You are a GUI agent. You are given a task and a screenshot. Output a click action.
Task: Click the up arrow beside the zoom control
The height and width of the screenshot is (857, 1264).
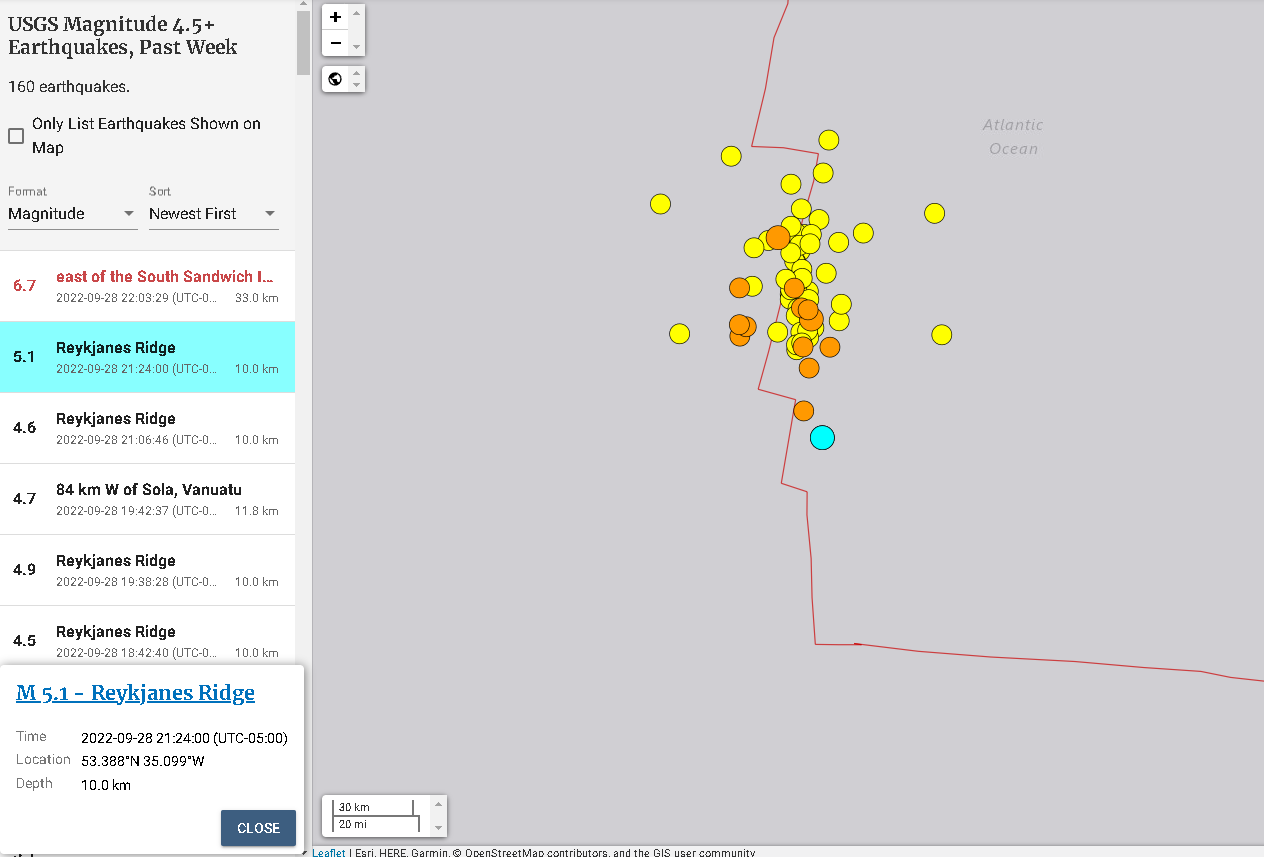pos(357,12)
